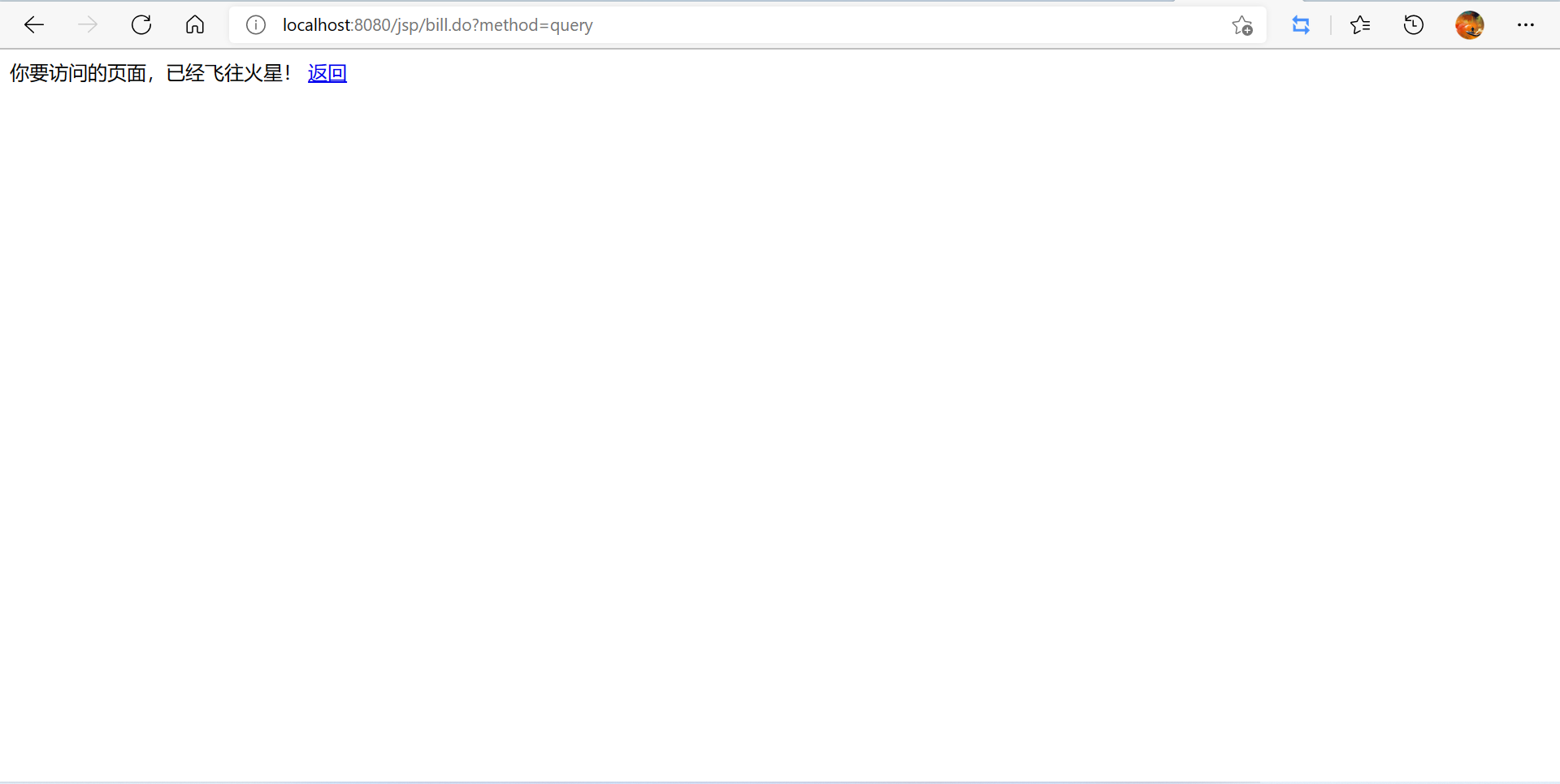Open the blue sync arrows extension icon
Viewport: 1560px width, 784px height.
point(1301,25)
